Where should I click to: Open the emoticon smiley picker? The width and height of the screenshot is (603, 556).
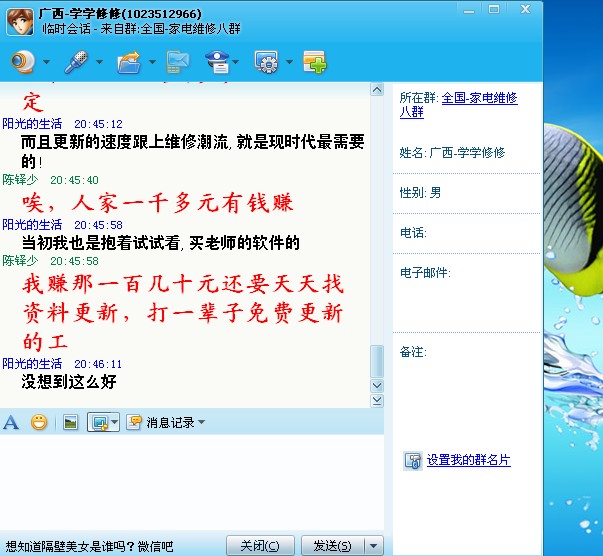[x=39, y=423]
